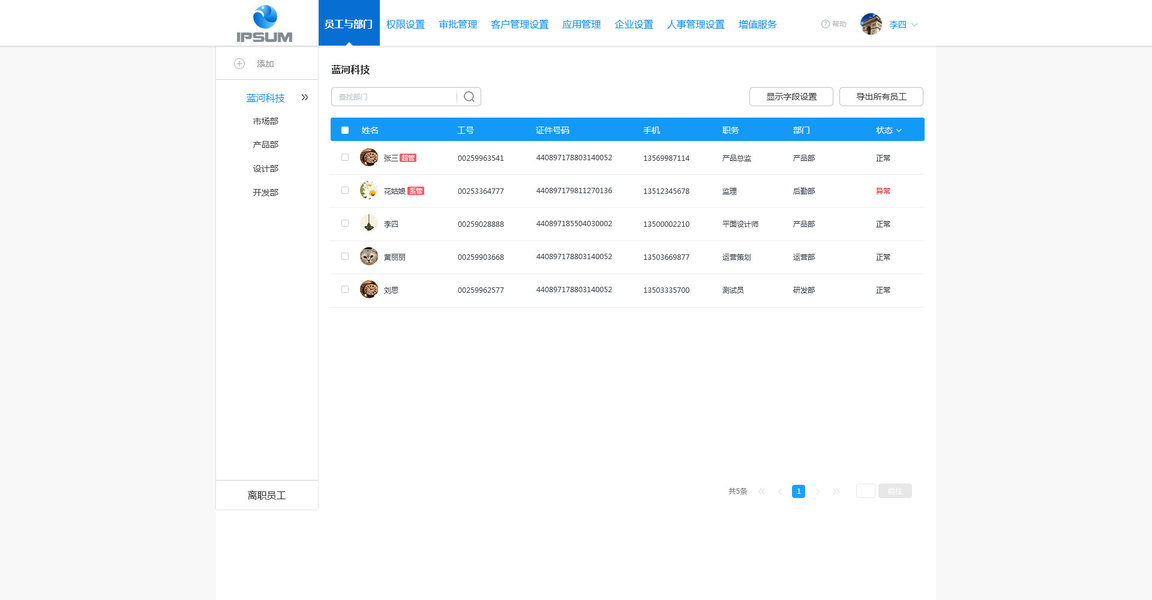The width and height of the screenshot is (1152, 600).
Task: Check the box for 花姑娘's row
Action: point(345,190)
